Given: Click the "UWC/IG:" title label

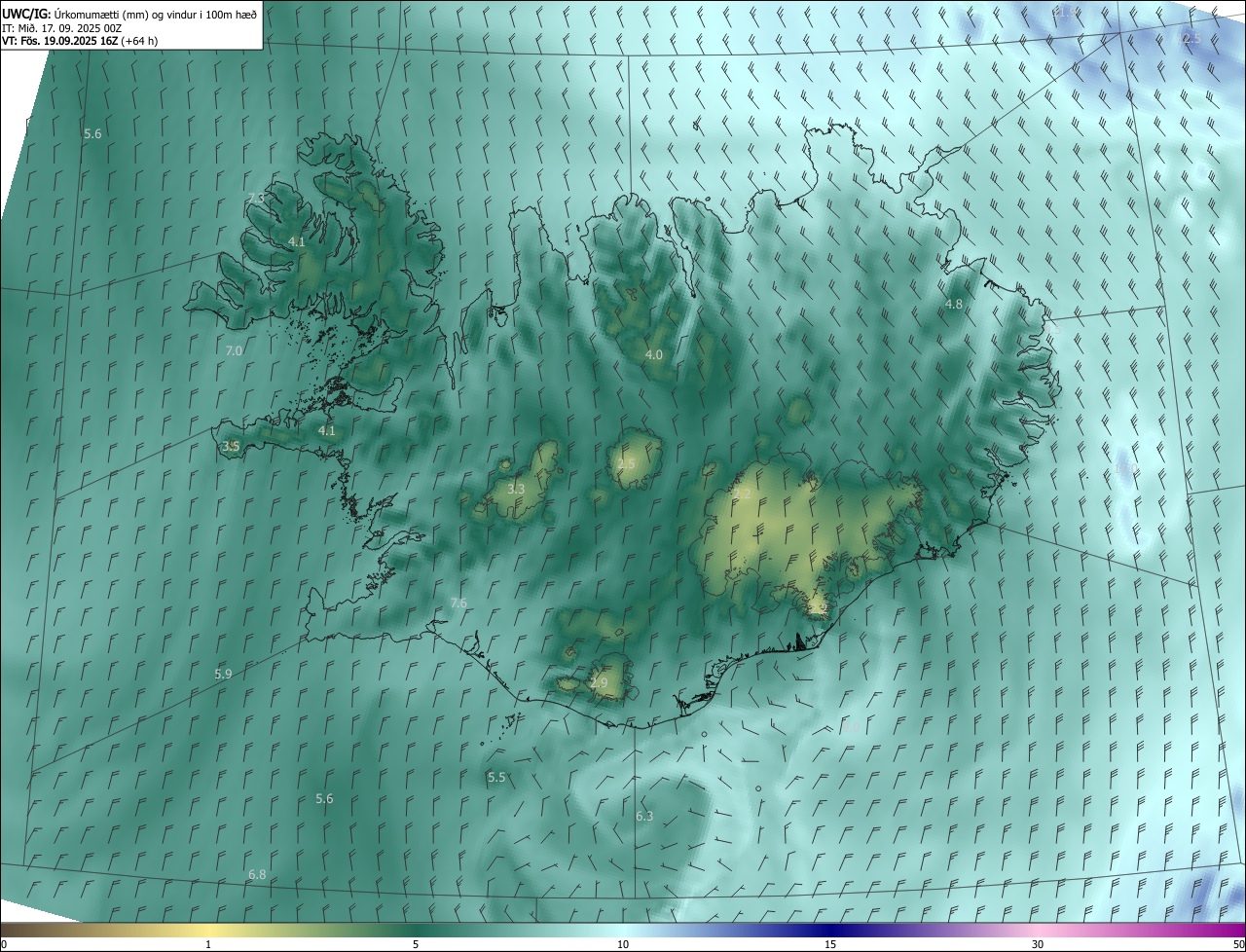Looking at the screenshot, I should pos(26,14).
